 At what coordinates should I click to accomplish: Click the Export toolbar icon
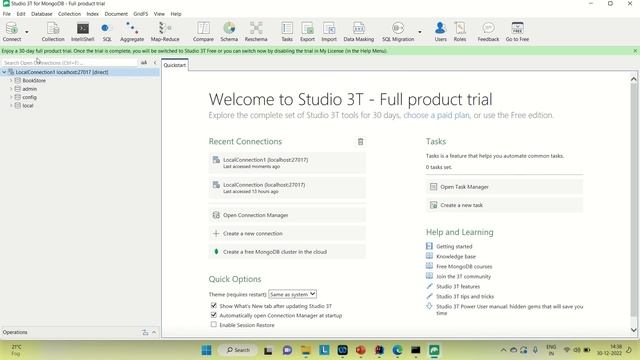coord(307,31)
